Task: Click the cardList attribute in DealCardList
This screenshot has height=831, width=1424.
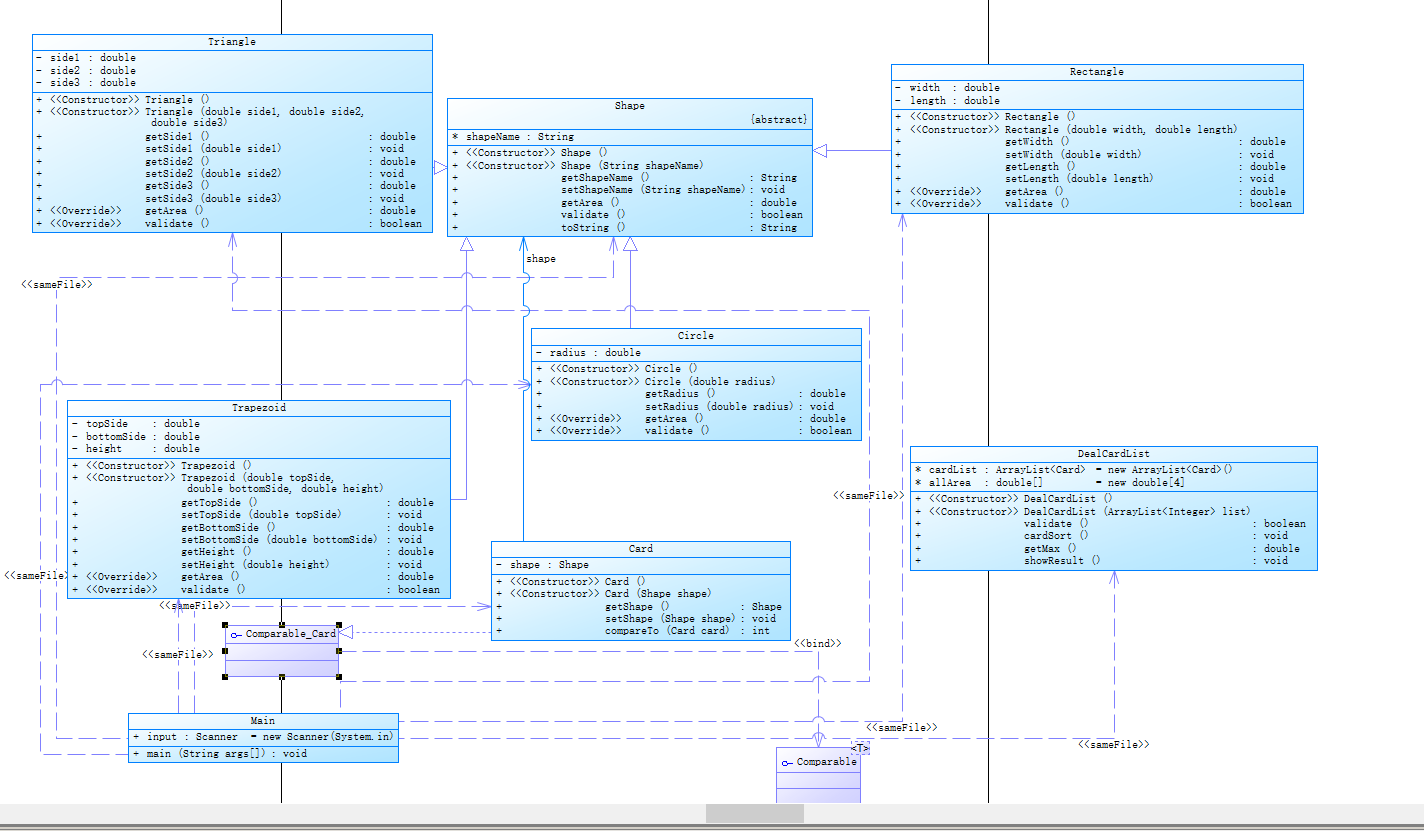Action: [1074, 470]
